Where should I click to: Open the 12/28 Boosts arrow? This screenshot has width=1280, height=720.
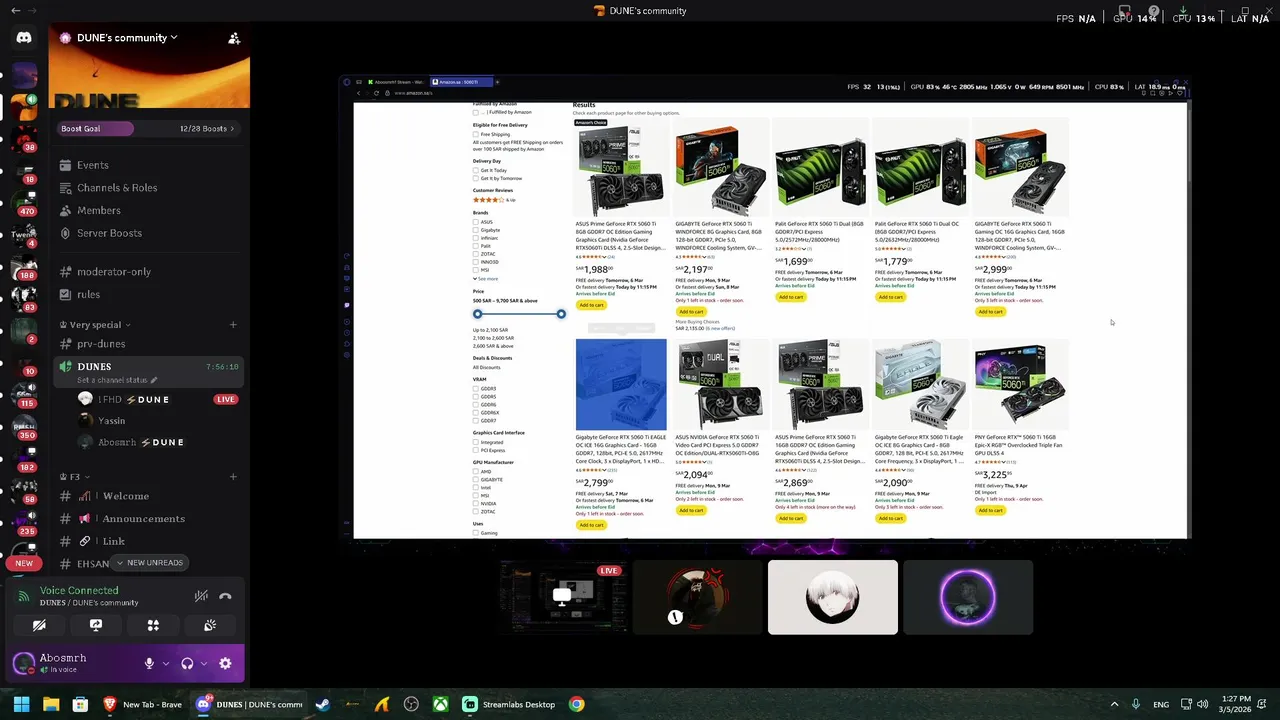232,129
